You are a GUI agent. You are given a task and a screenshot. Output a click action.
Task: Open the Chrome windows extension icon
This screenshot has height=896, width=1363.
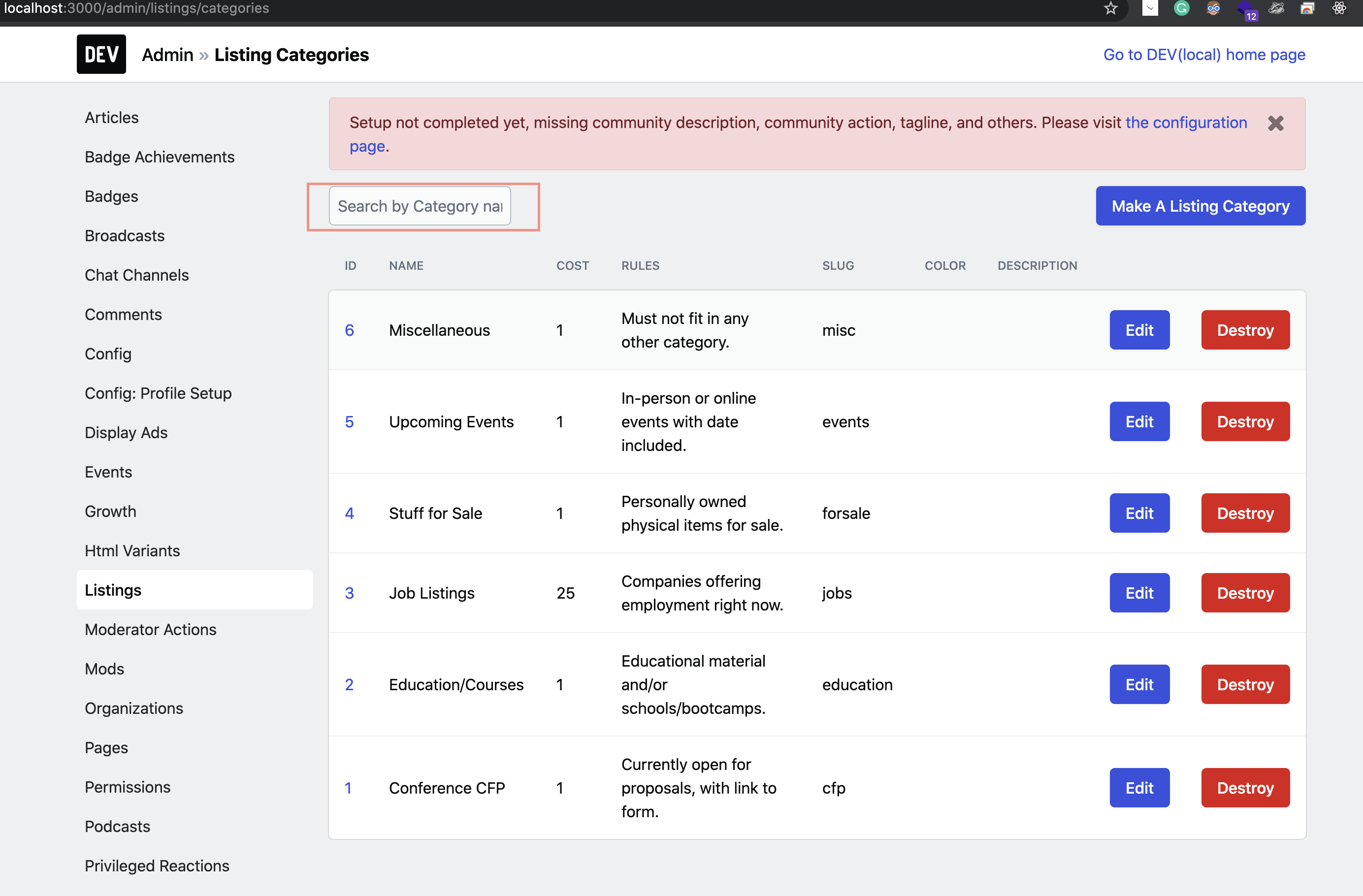pos(1307,8)
